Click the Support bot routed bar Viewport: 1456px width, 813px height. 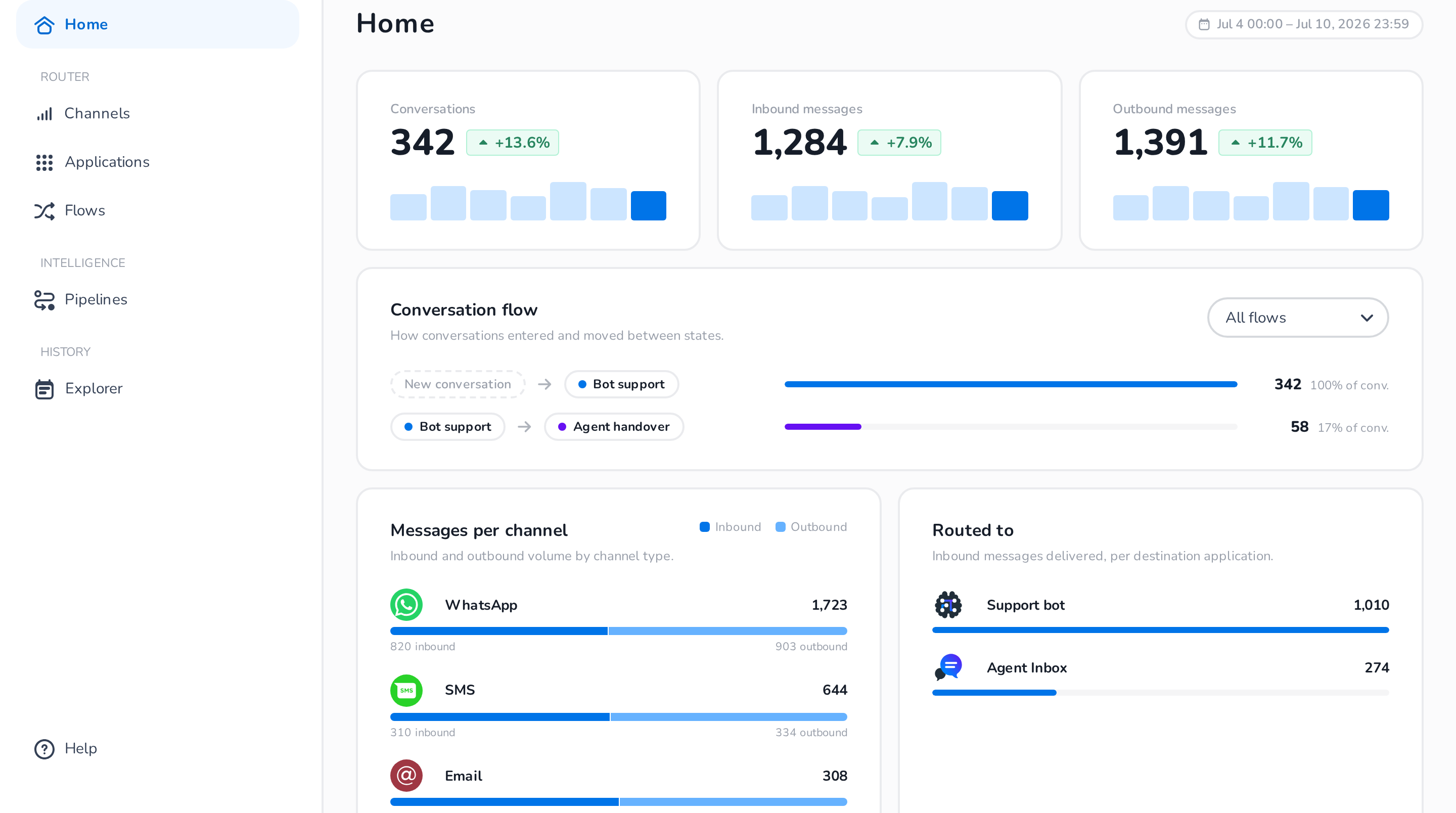[1160, 630]
